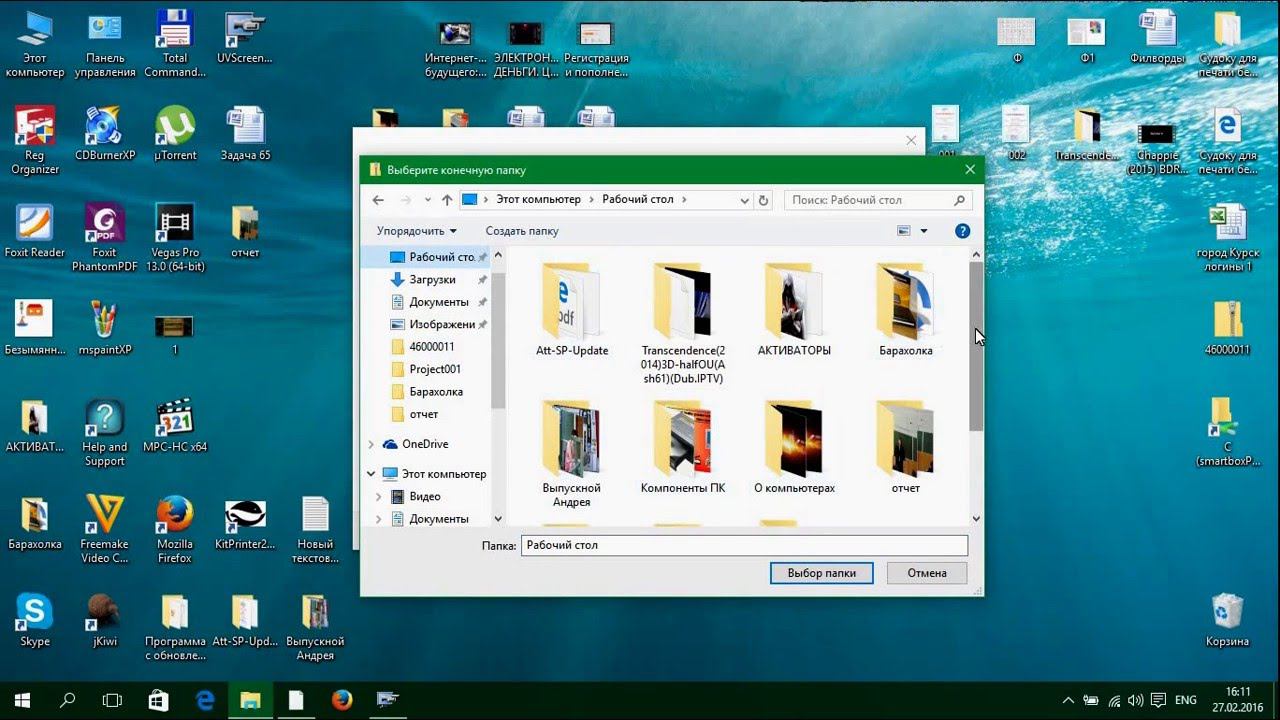Select the Skype desktop icon
The width and height of the screenshot is (1280, 720).
point(35,620)
